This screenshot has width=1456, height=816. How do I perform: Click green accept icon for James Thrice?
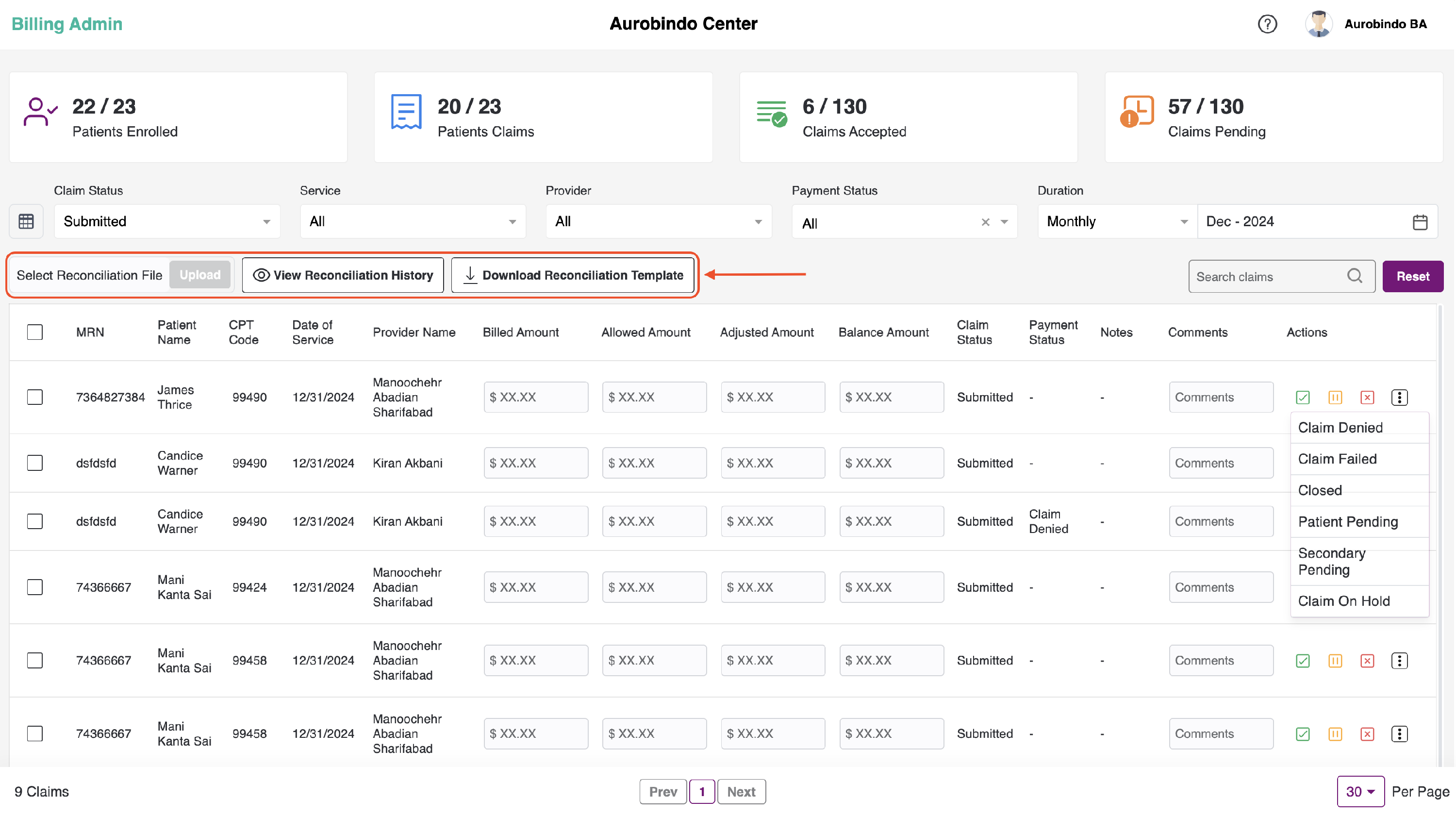pyautogui.click(x=1304, y=398)
